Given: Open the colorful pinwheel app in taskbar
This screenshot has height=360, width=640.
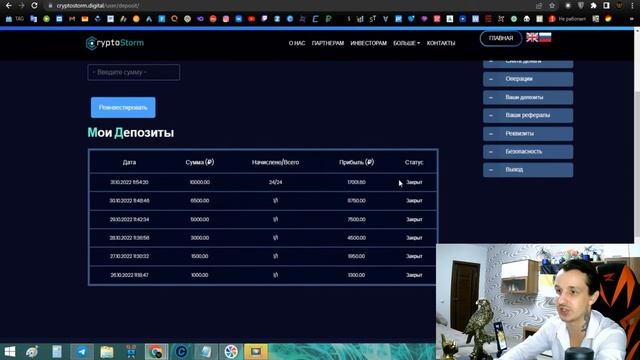Looking at the screenshot, I should 231,351.
